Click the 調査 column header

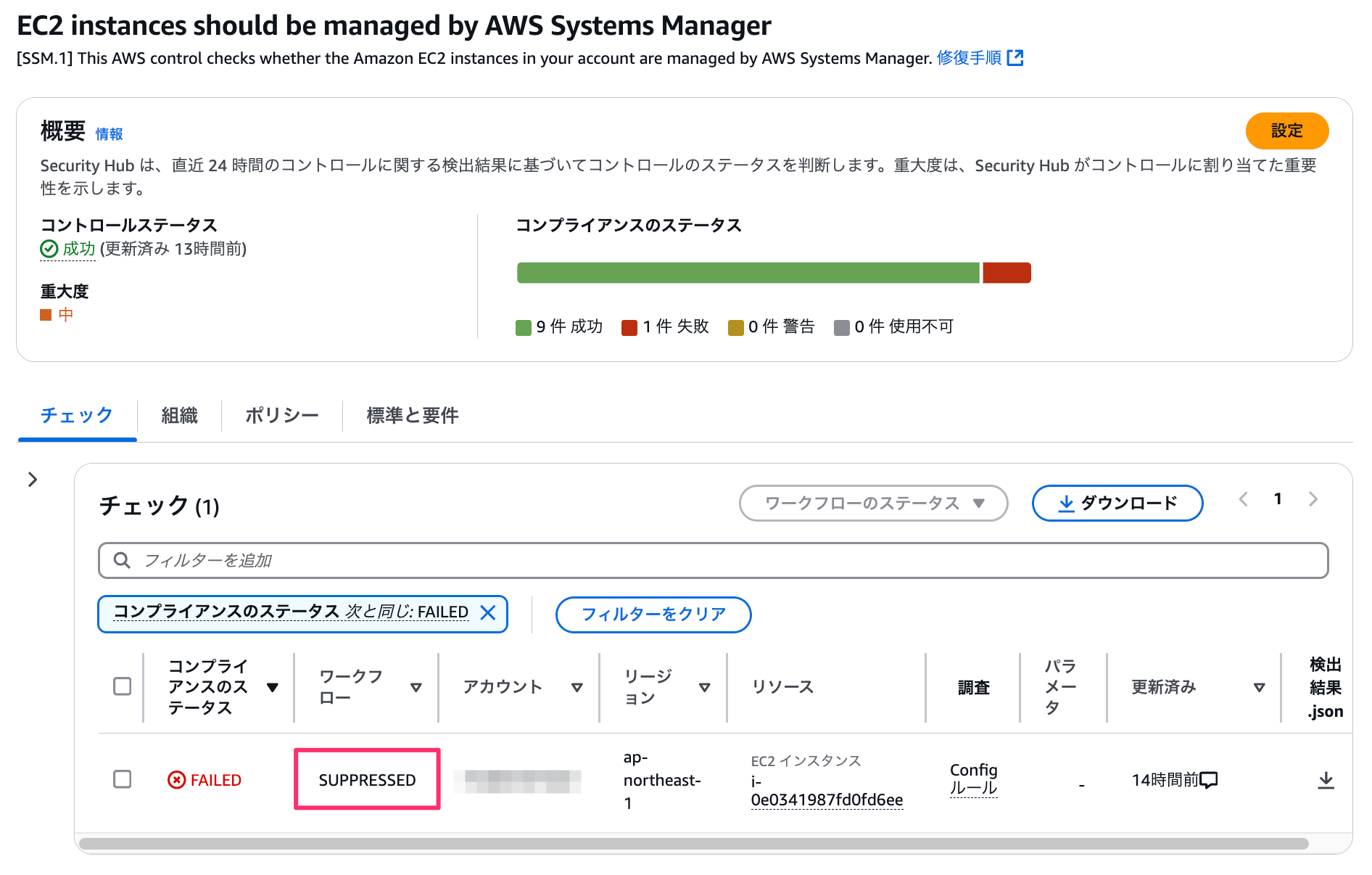point(973,687)
